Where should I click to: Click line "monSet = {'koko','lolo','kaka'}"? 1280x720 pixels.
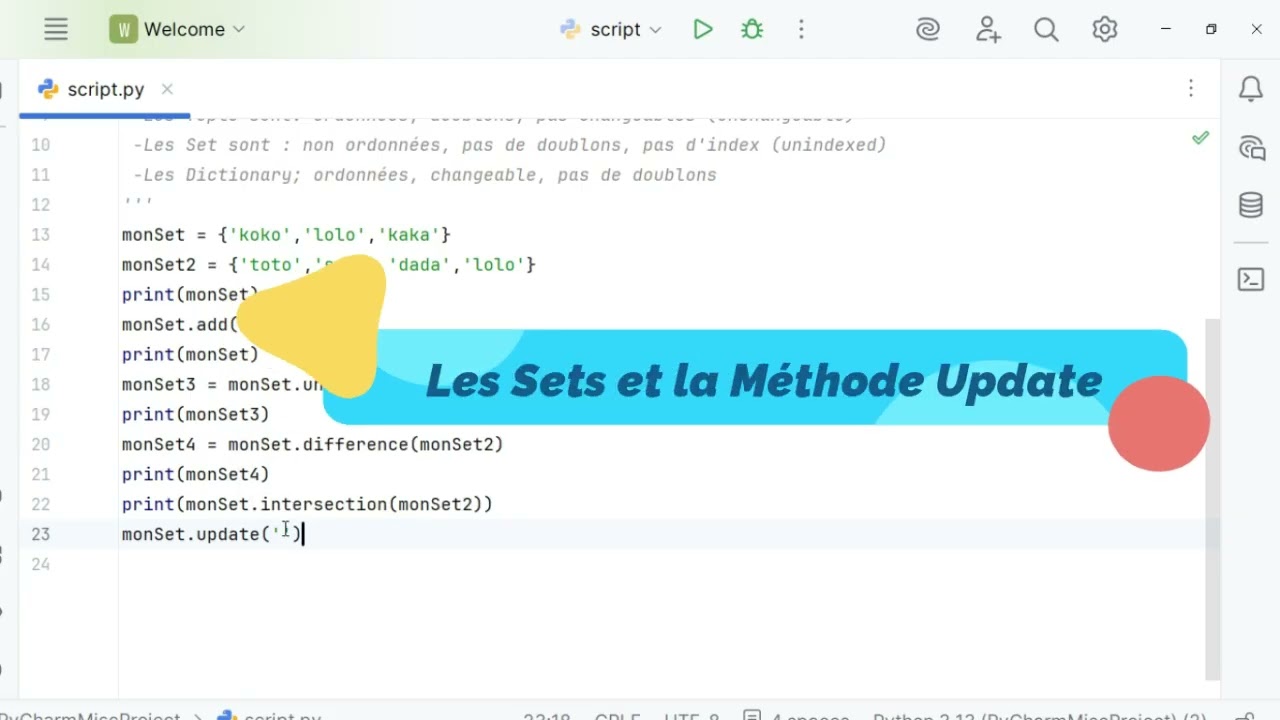tap(286, 235)
